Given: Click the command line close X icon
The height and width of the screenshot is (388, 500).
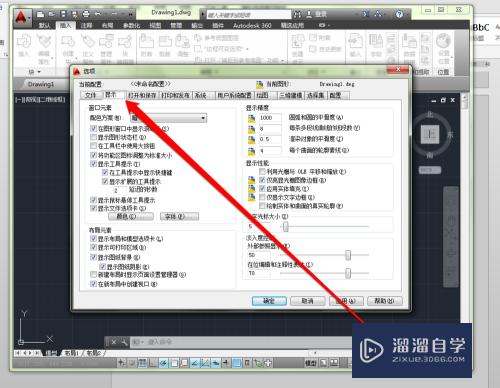Looking at the screenshot, I should point(114,342).
